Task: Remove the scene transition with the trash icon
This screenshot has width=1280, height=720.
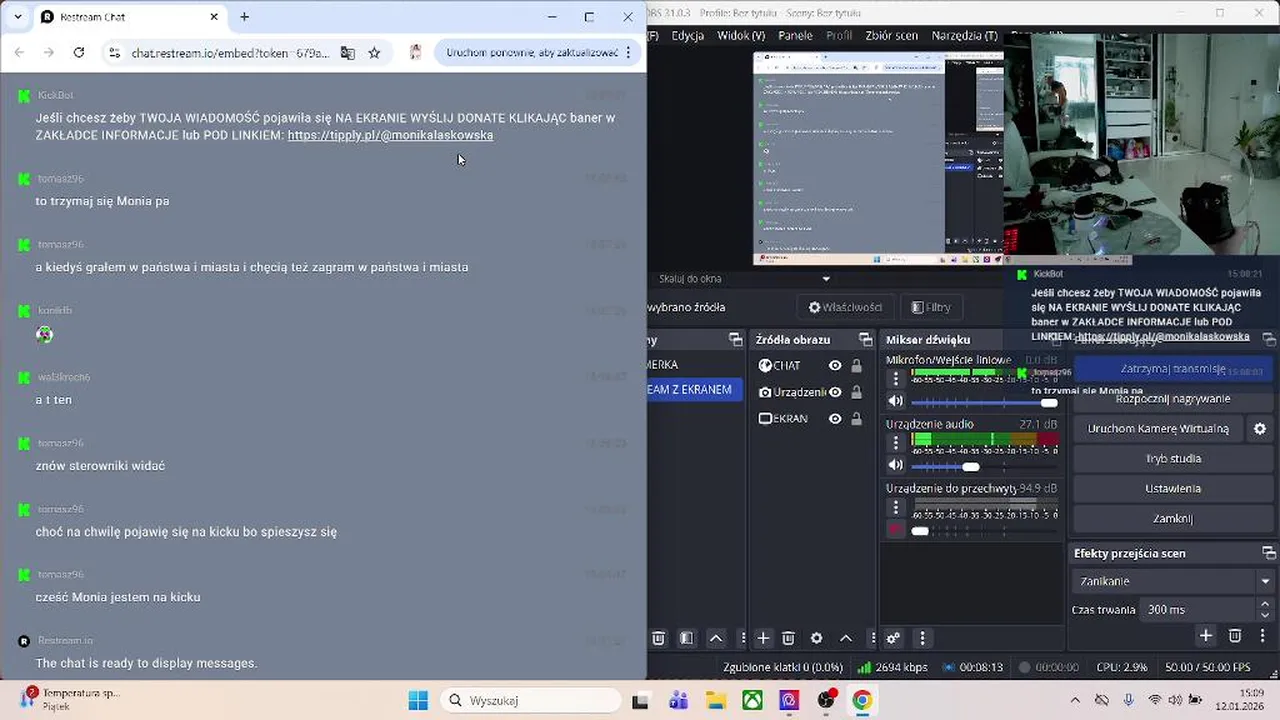Action: tap(1235, 636)
